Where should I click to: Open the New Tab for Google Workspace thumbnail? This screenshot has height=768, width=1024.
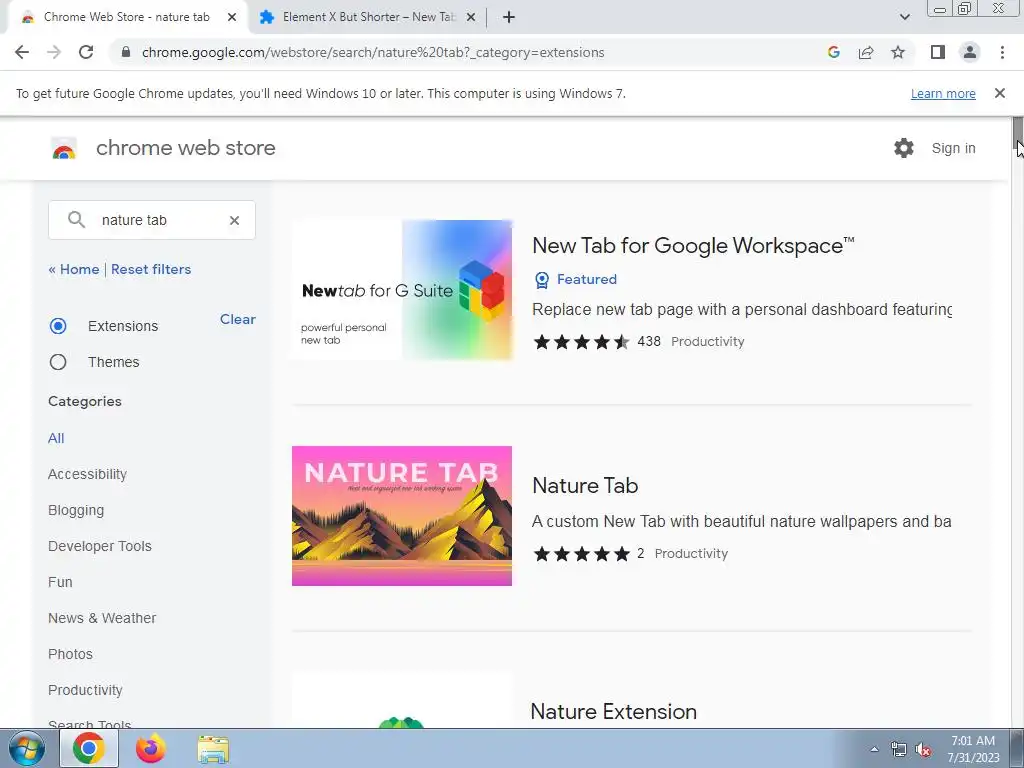pyautogui.click(x=402, y=290)
